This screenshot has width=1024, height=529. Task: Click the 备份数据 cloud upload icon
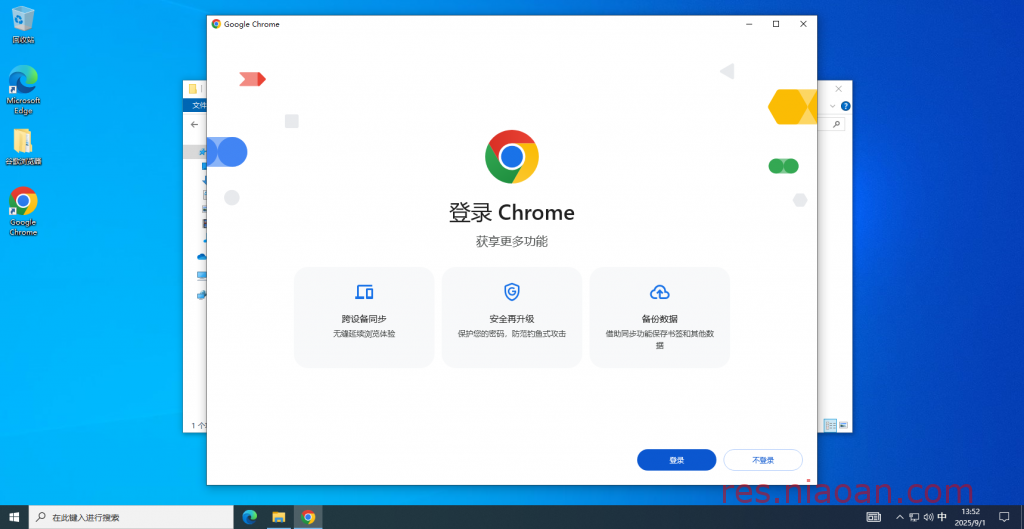pyautogui.click(x=660, y=292)
